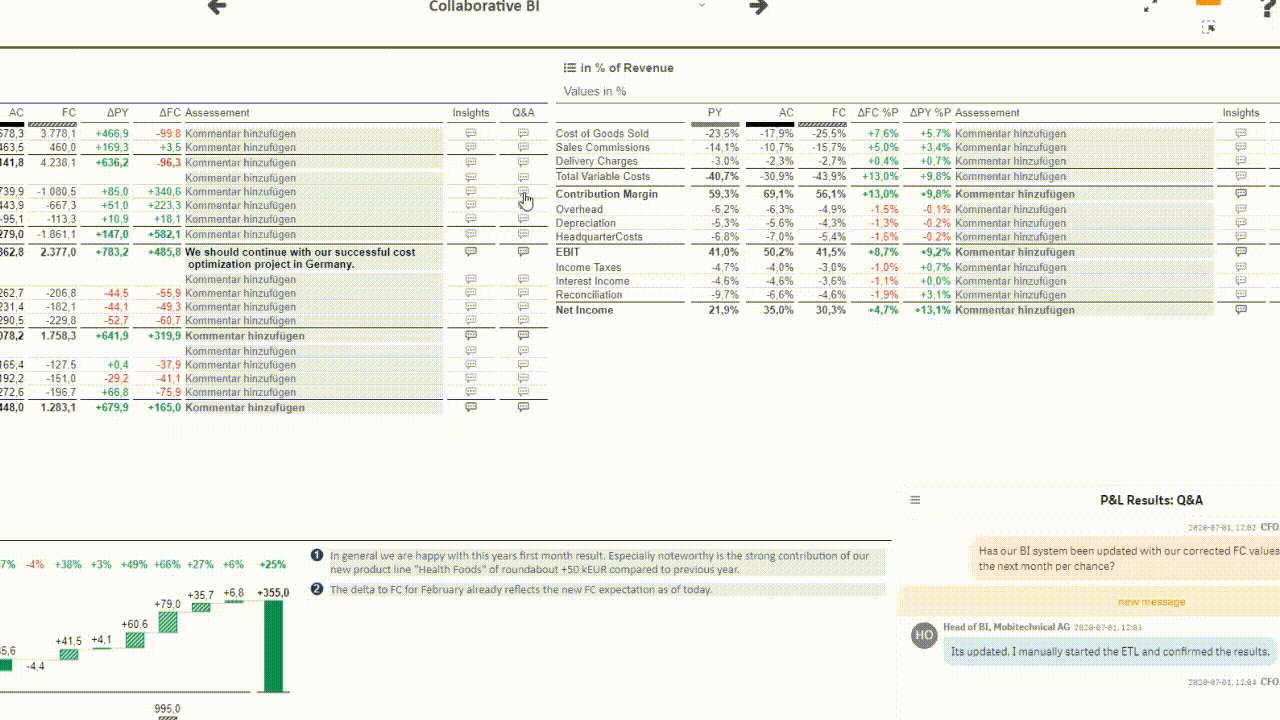Go to the previous sheet with back arrow
The height and width of the screenshot is (720, 1280).
216,7
